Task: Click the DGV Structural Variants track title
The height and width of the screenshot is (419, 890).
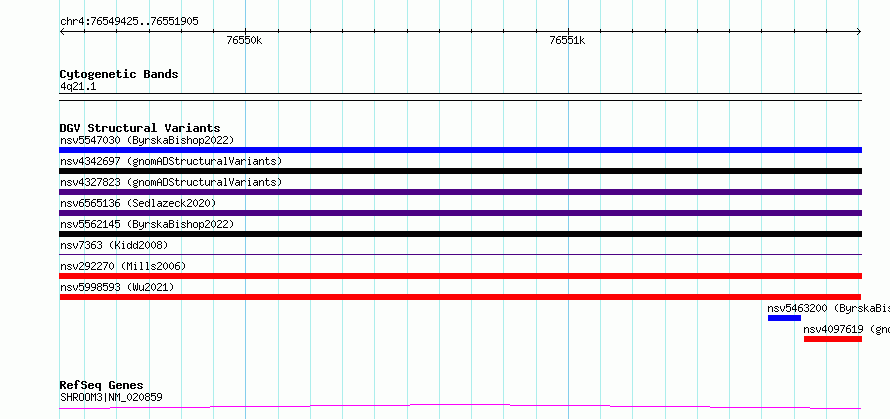Action: (x=140, y=128)
